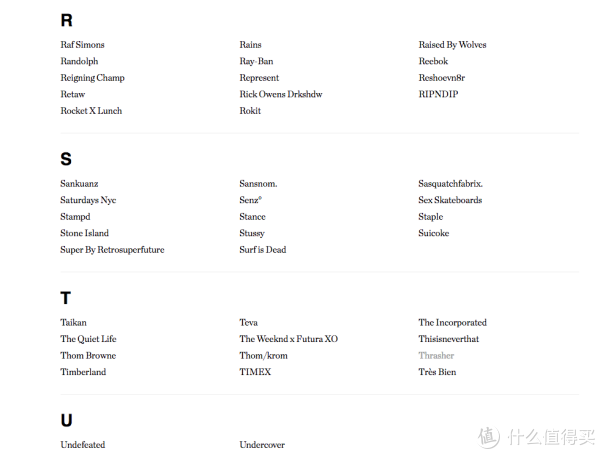This screenshot has width=600, height=454.
Task: Select the Ray-Ban brand link
Action: point(256,61)
